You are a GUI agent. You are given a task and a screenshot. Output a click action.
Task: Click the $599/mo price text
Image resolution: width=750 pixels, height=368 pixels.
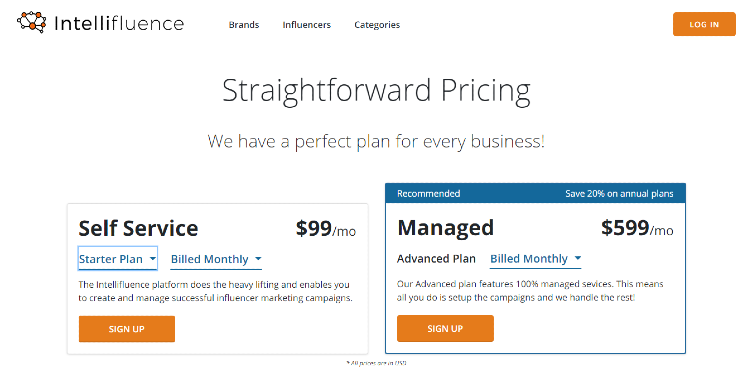point(637,228)
